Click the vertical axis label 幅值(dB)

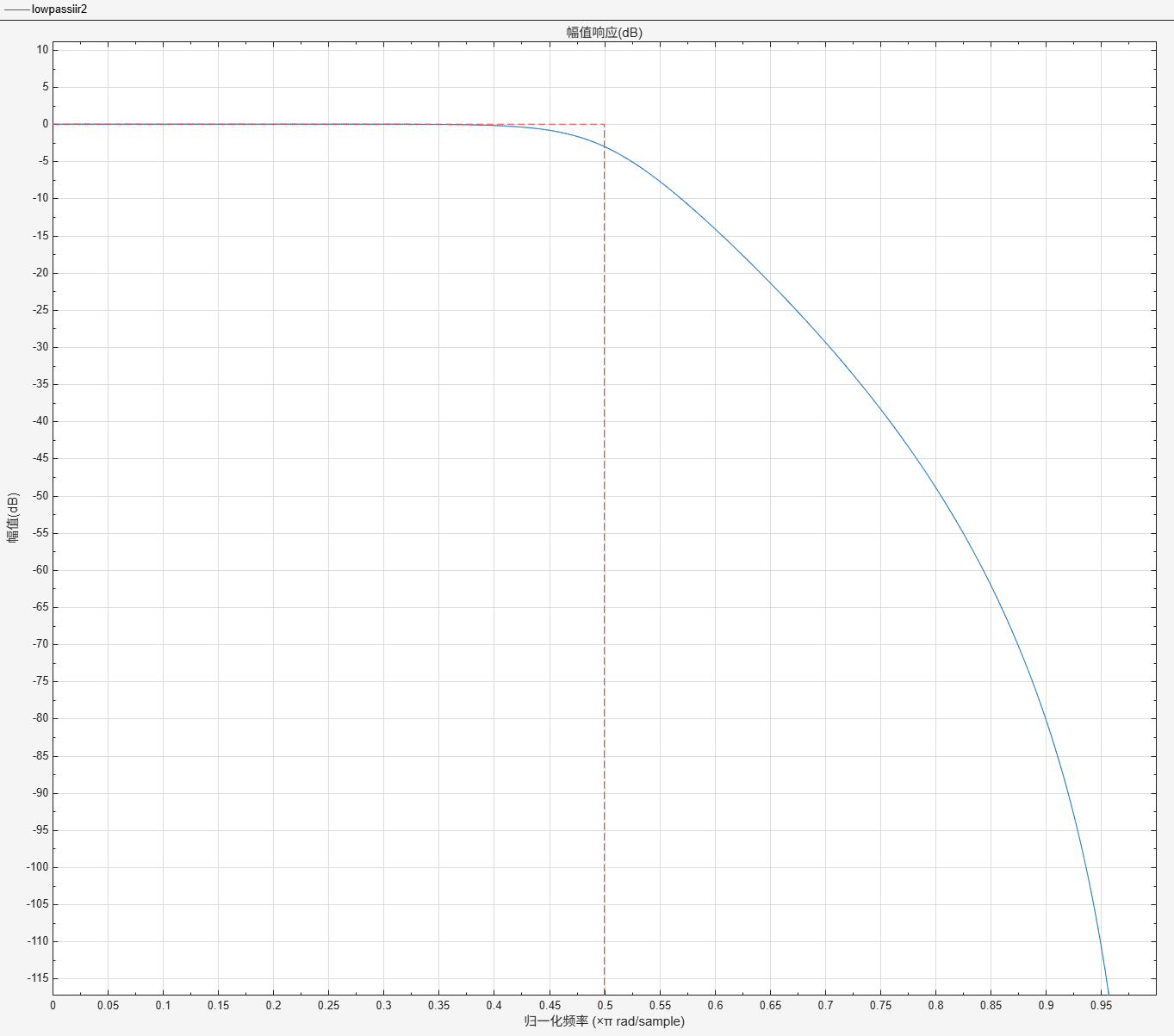[x=13, y=518]
